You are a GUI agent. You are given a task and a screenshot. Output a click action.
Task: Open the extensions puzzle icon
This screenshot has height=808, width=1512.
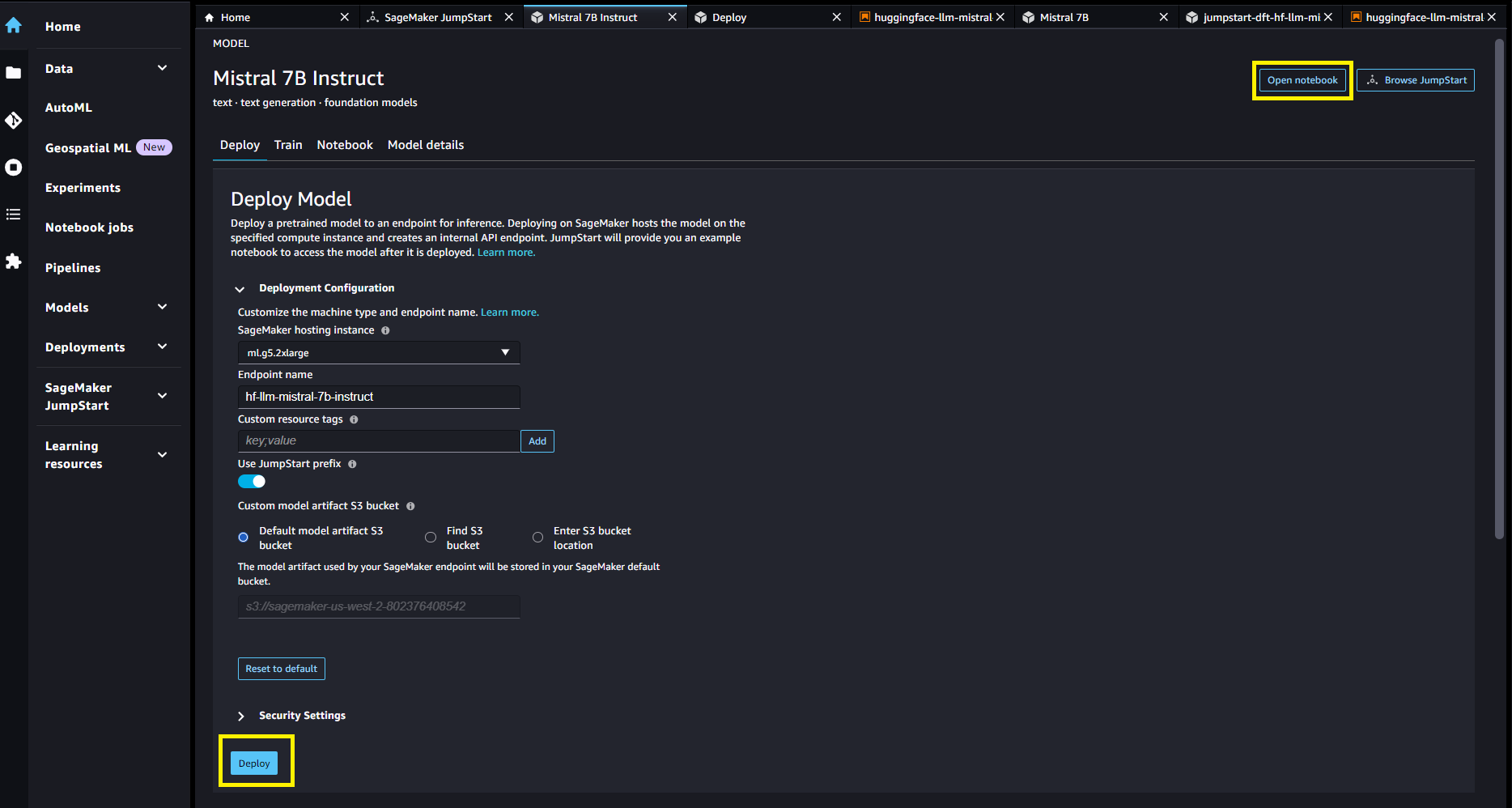(x=14, y=262)
